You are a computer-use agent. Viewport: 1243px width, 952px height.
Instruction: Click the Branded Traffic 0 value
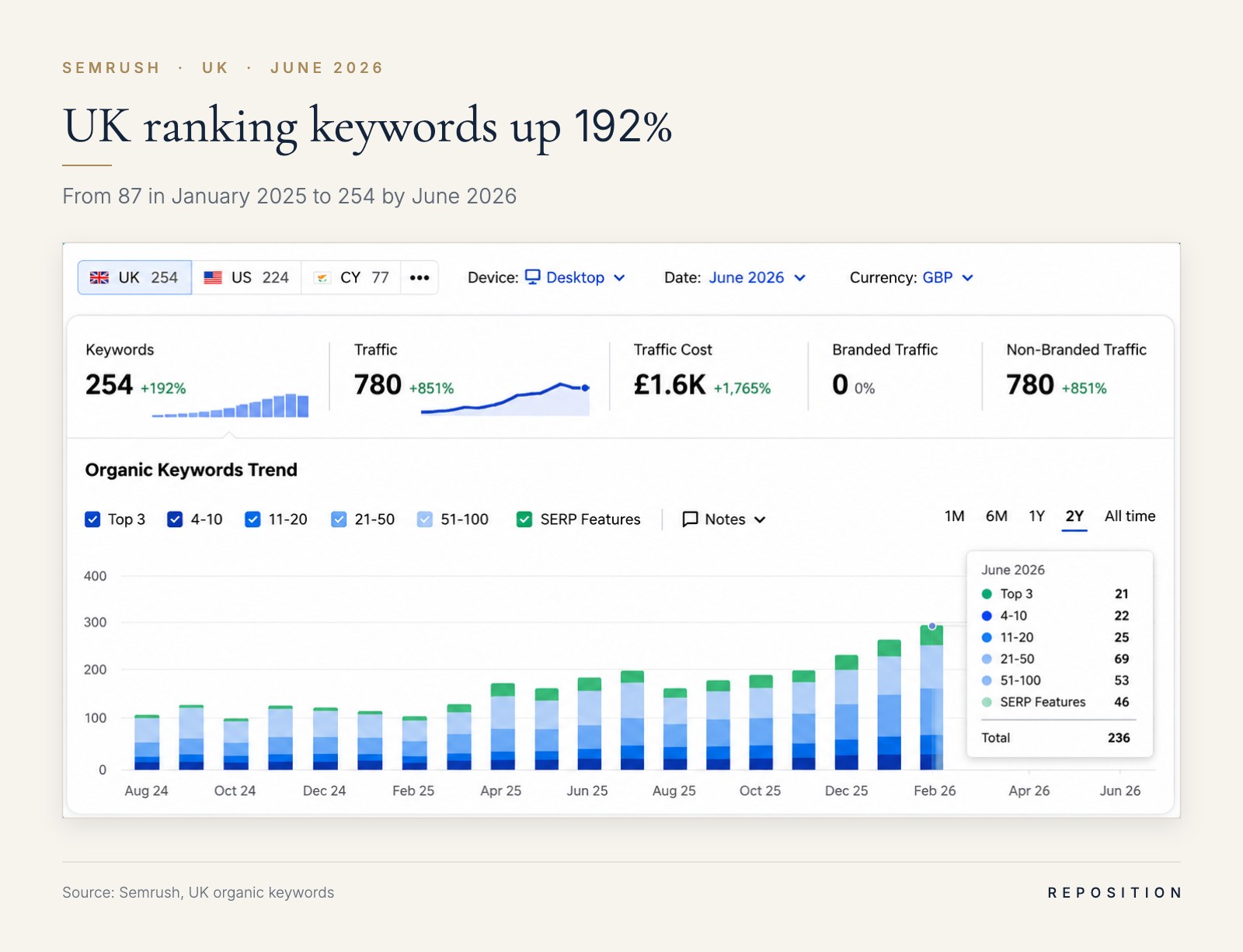[x=840, y=384]
